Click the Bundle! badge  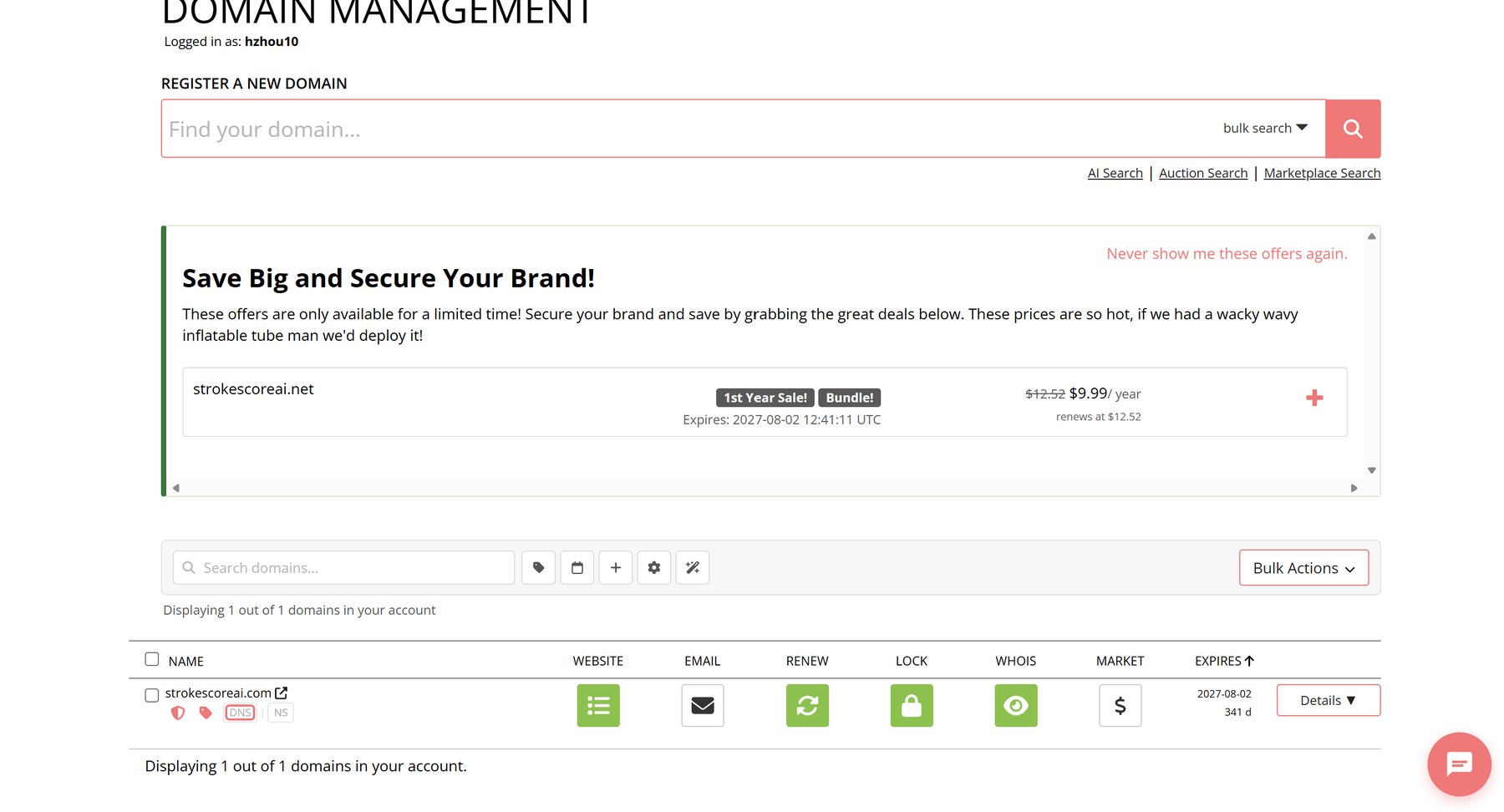click(x=849, y=398)
